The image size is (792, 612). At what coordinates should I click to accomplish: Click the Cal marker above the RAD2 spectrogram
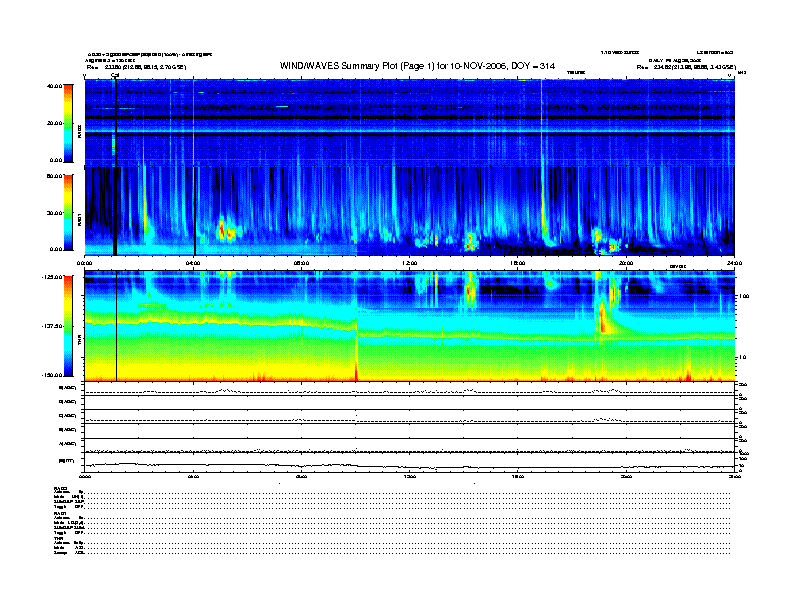tap(115, 76)
